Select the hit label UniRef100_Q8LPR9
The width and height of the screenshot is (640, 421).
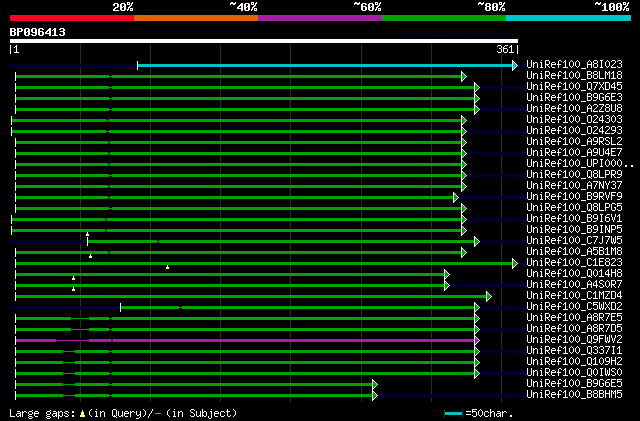click(574, 175)
